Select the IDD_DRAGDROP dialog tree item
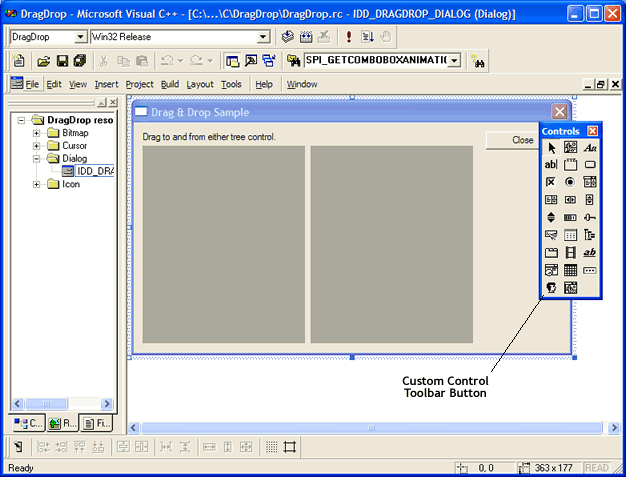 click(x=94, y=171)
